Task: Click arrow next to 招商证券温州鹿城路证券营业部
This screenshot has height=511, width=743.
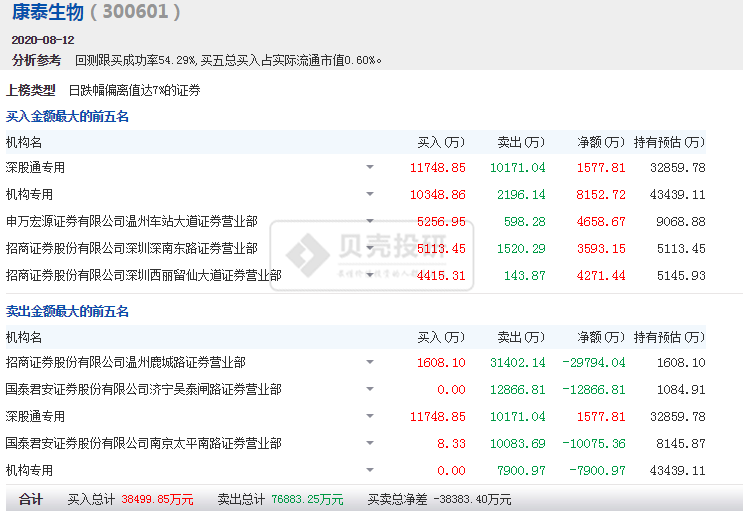Action: (x=370, y=362)
